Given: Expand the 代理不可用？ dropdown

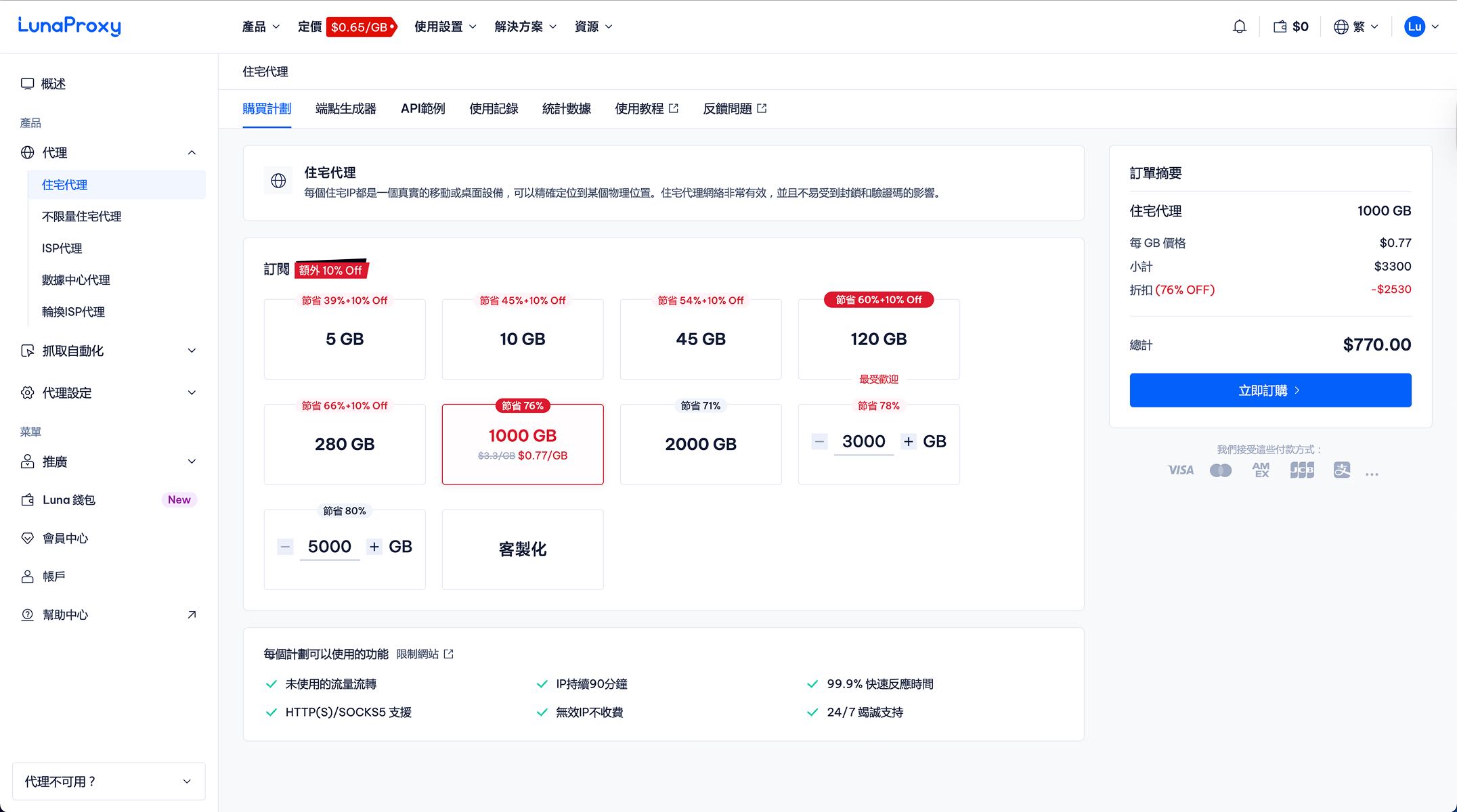Looking at the screenshot, I should click(x=109, y=782).
